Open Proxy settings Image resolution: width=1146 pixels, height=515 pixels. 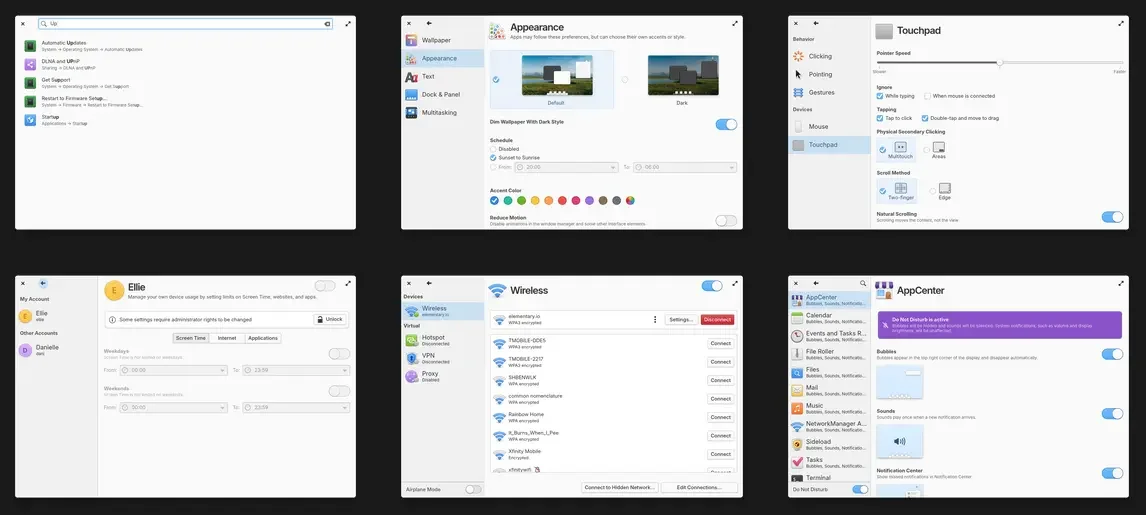coord(443,376)
